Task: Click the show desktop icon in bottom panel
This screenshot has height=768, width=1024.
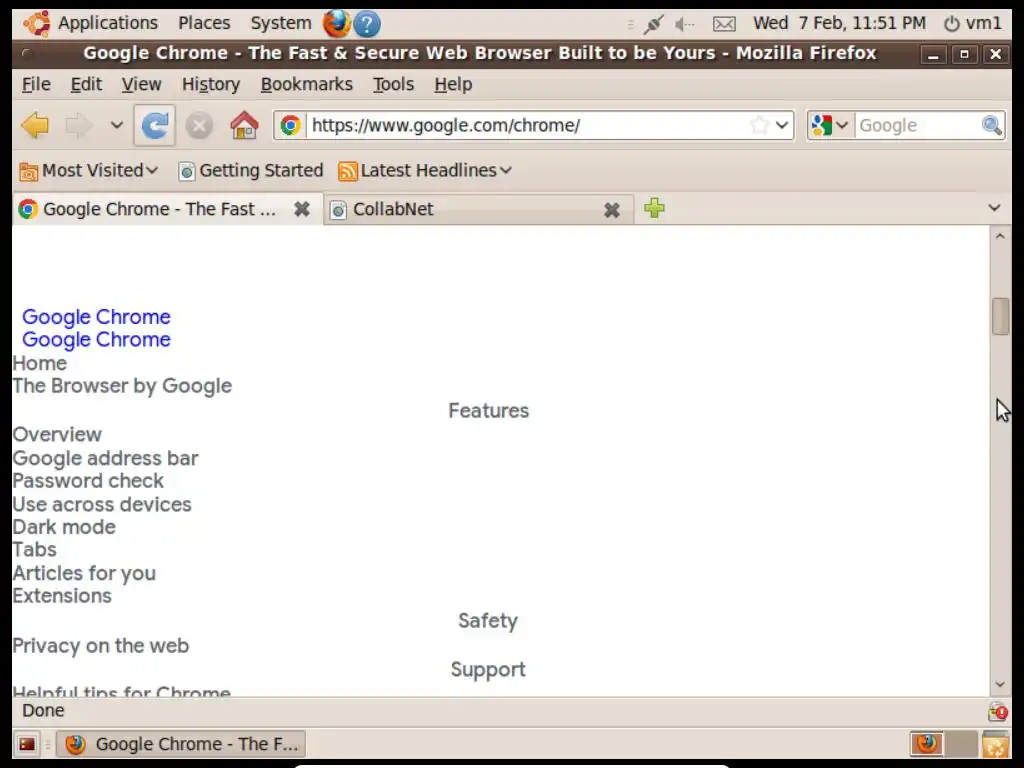Action: [27, 744]
